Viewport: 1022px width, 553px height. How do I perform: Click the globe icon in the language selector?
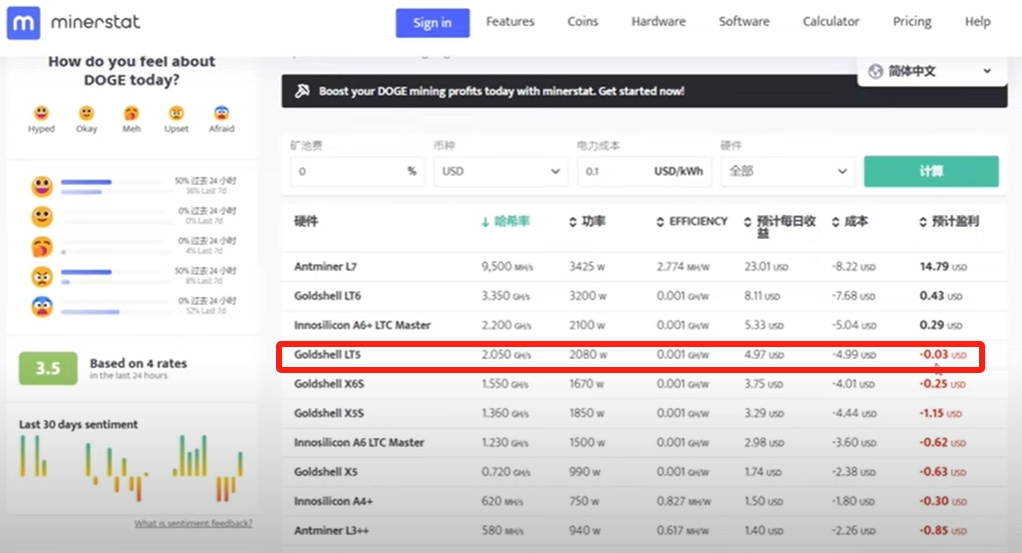coord(875,71)
